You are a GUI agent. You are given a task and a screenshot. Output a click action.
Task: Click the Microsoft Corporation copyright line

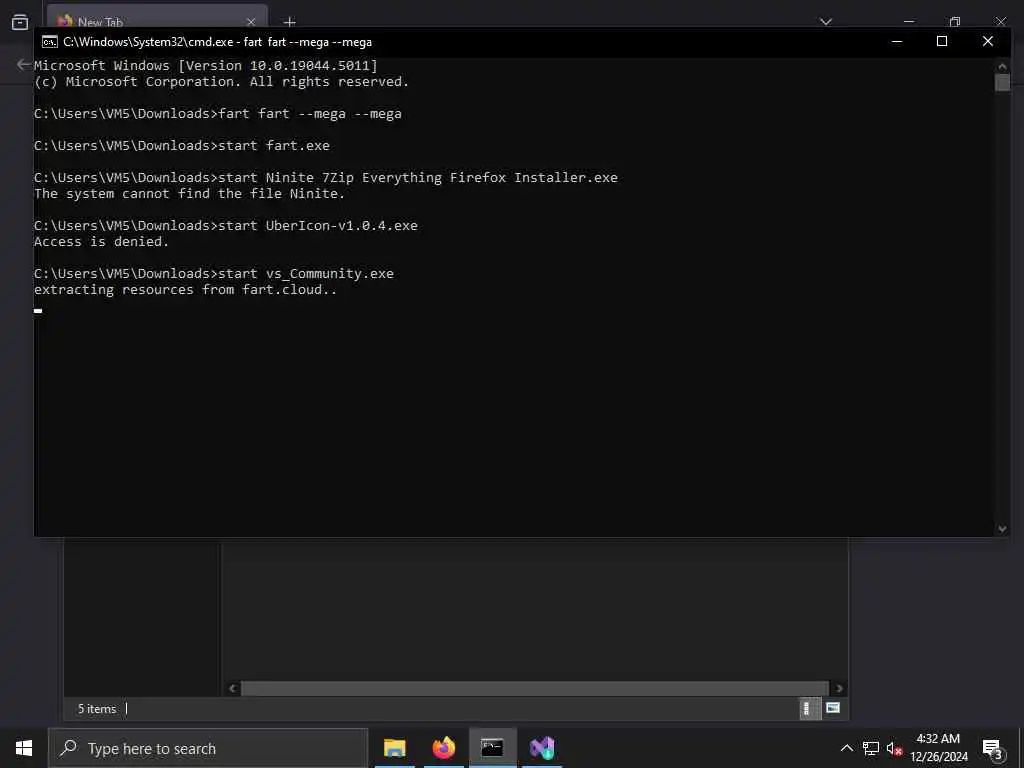221,82
